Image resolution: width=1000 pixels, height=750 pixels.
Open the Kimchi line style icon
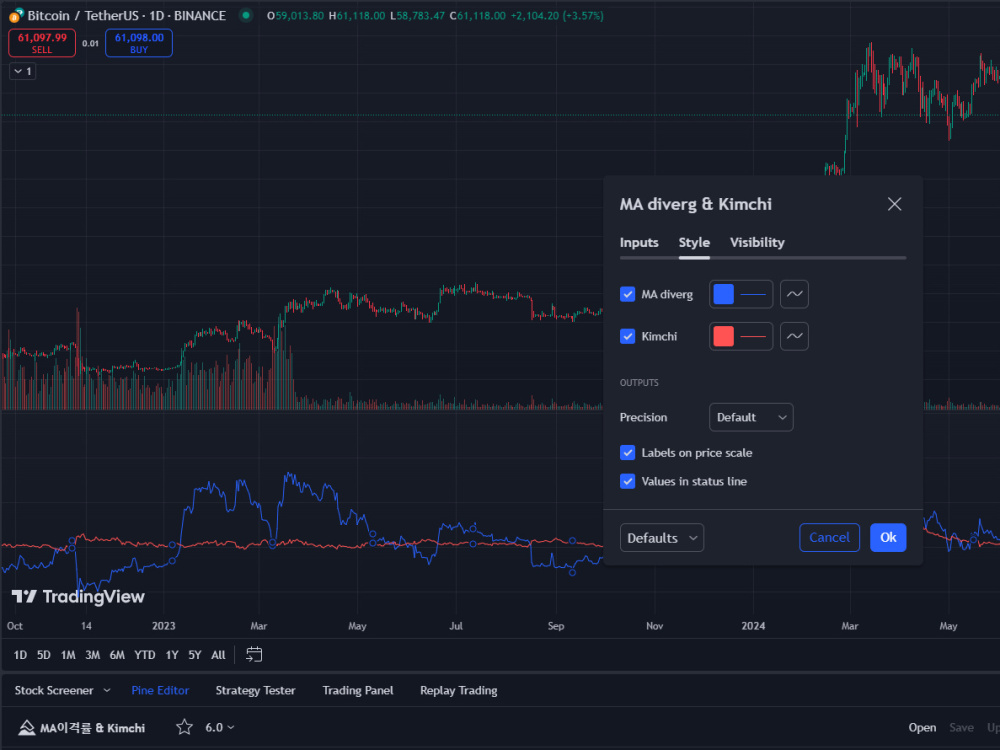(795, 336)
